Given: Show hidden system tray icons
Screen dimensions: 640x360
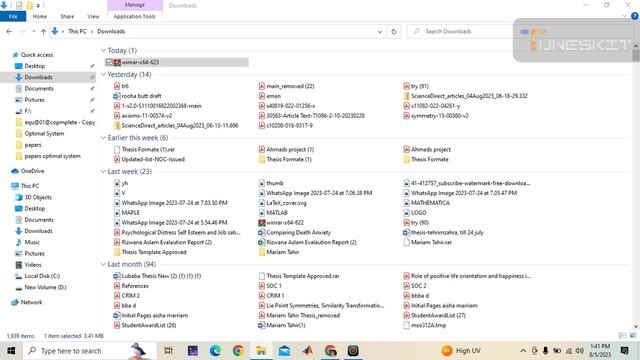Looking at the screenshot, I should [523, 351].
